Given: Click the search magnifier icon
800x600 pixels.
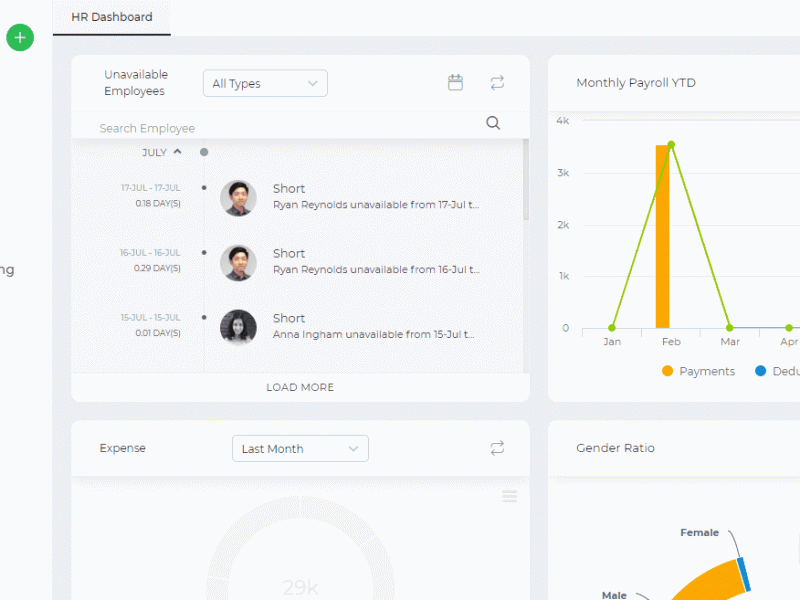Looking at the screenshot, I should [493, 123].
